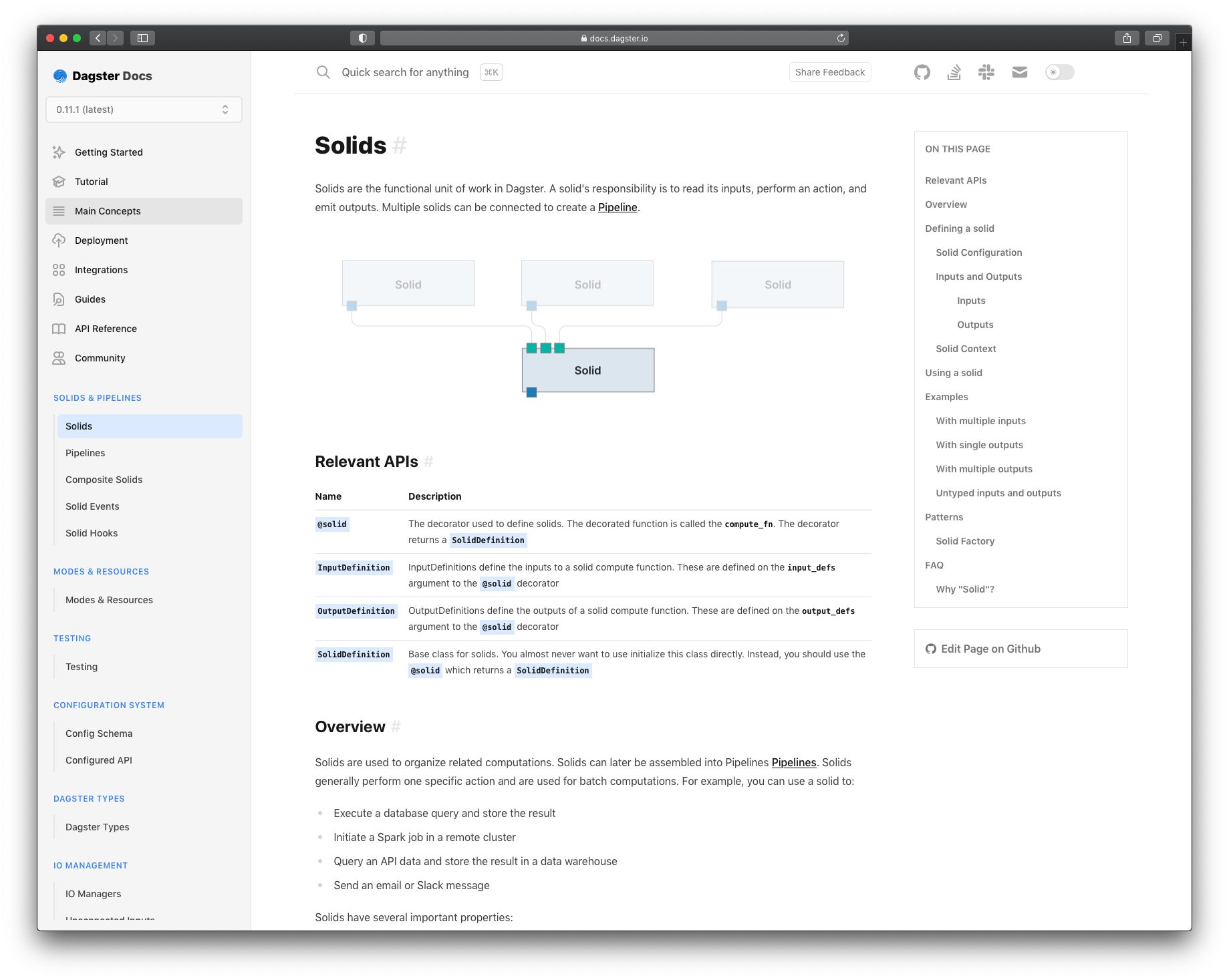
Task: Jump to Solid Context in outline
Action: pos(966,349)
